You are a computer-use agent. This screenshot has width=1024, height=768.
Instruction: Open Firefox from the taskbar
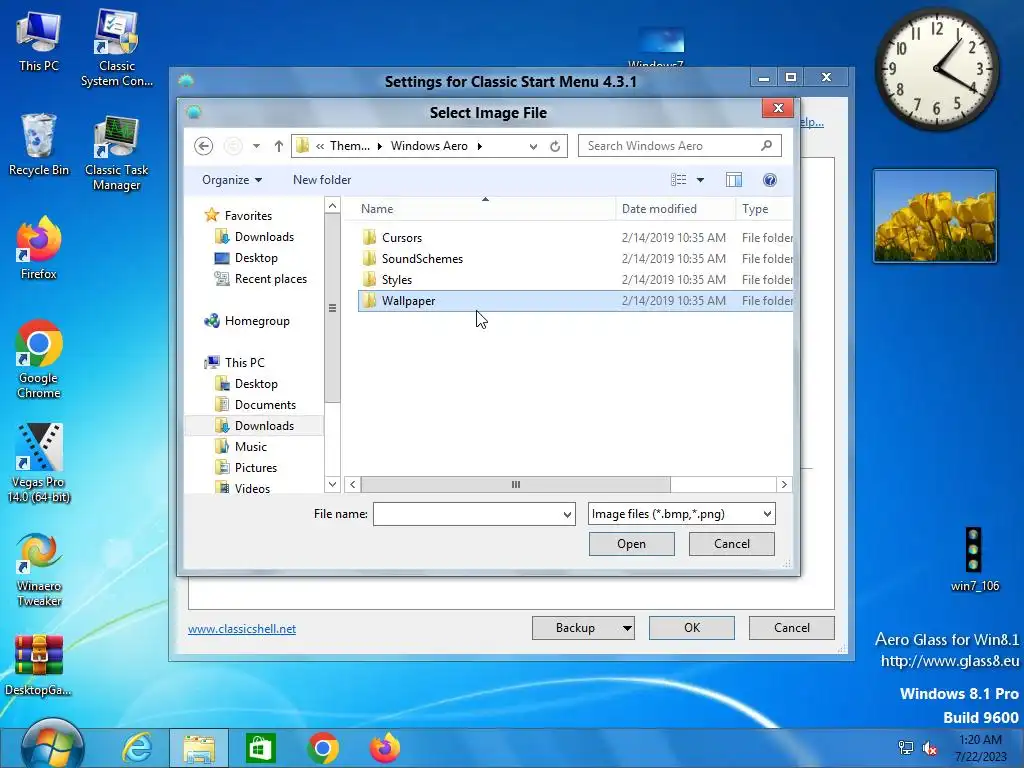385,748
